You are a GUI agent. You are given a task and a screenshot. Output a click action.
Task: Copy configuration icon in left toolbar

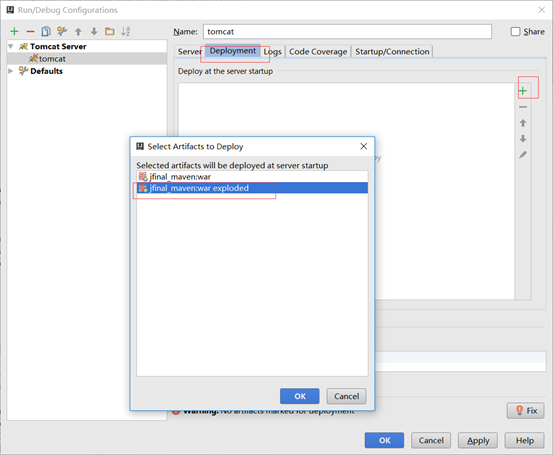(x=46, y=31)
